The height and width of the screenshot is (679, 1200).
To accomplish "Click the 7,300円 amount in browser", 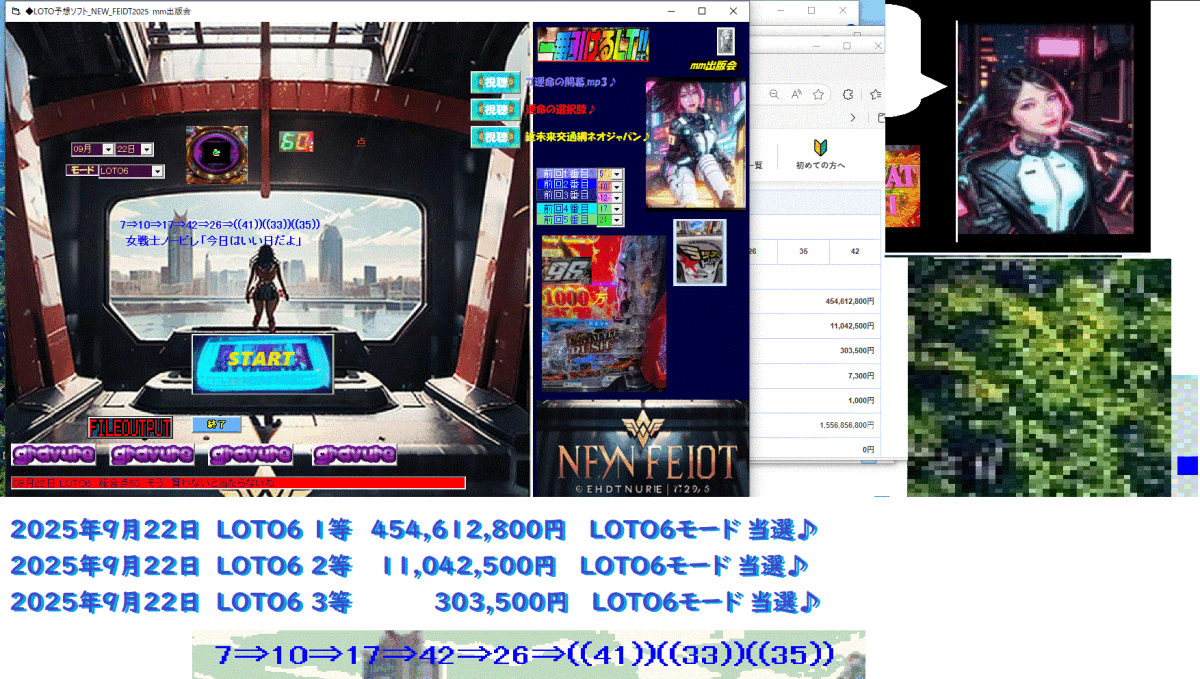I will [862, 376].
